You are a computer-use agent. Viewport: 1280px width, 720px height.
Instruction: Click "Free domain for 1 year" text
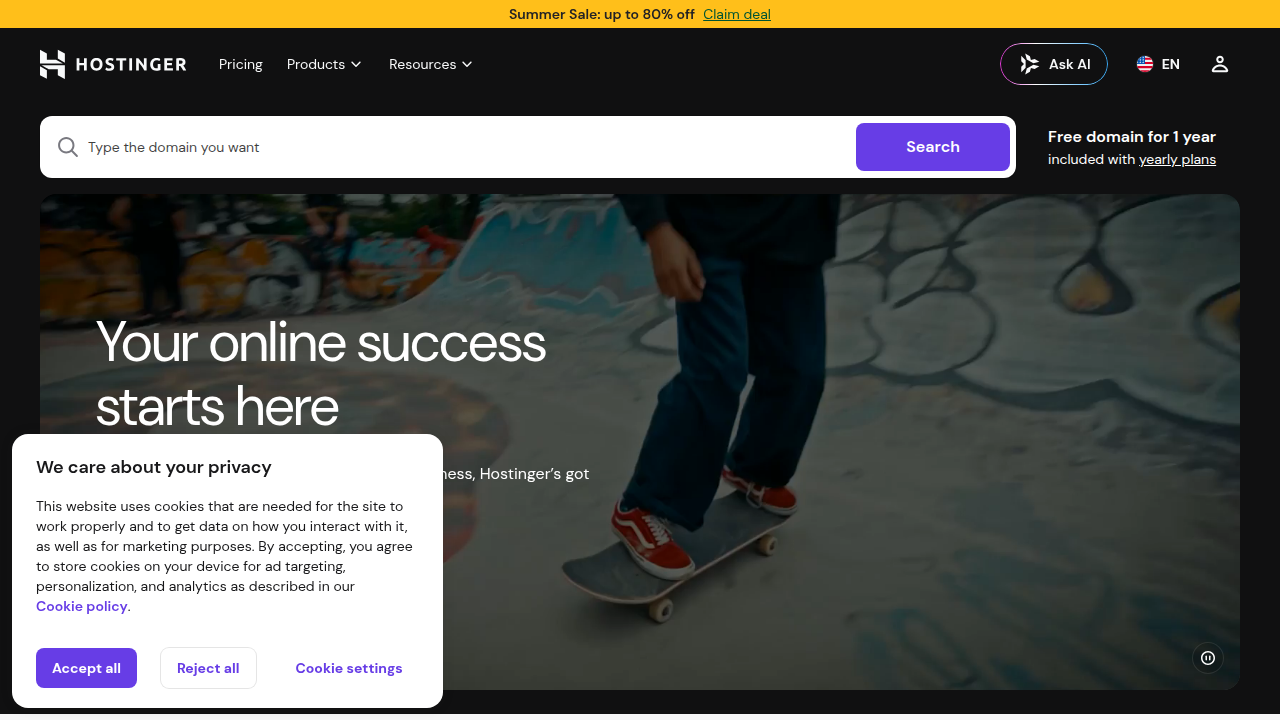[x=1132, y=137]
